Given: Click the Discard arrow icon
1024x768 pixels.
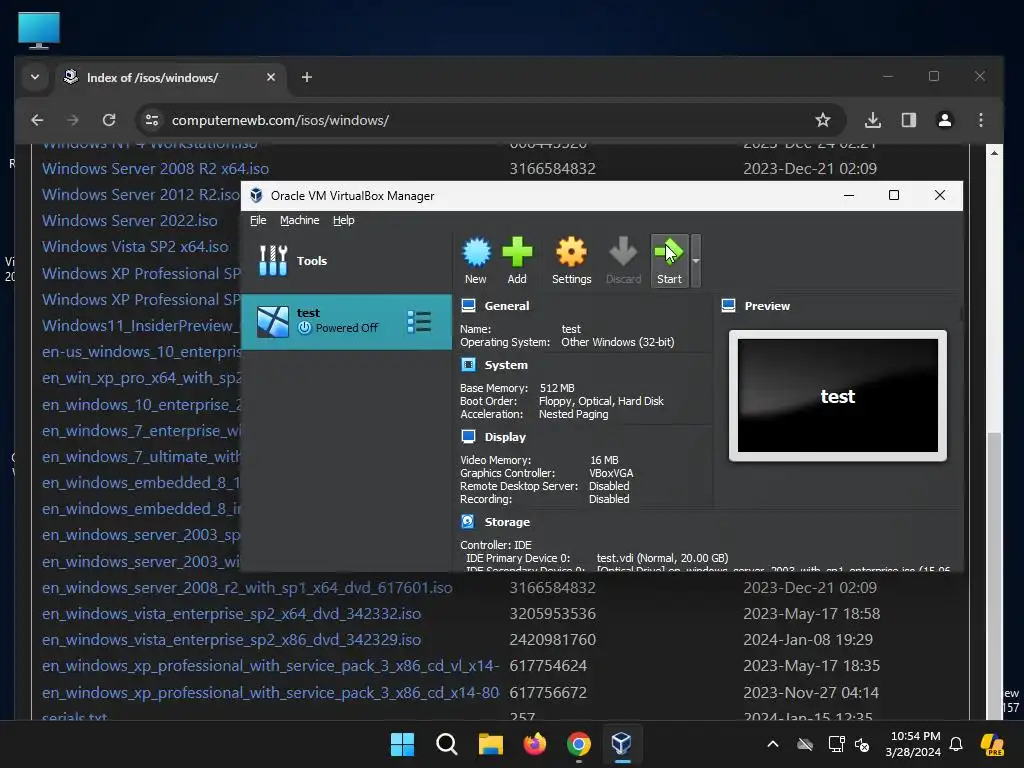Looking at the screenshot, I should pos(624,260).
